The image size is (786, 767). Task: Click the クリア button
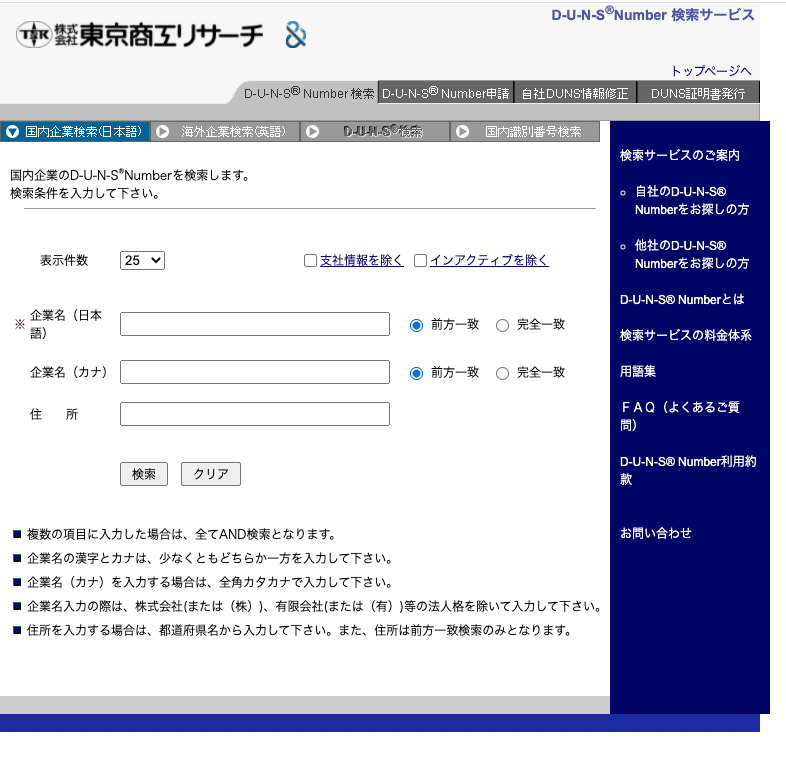tap(211, 474)
